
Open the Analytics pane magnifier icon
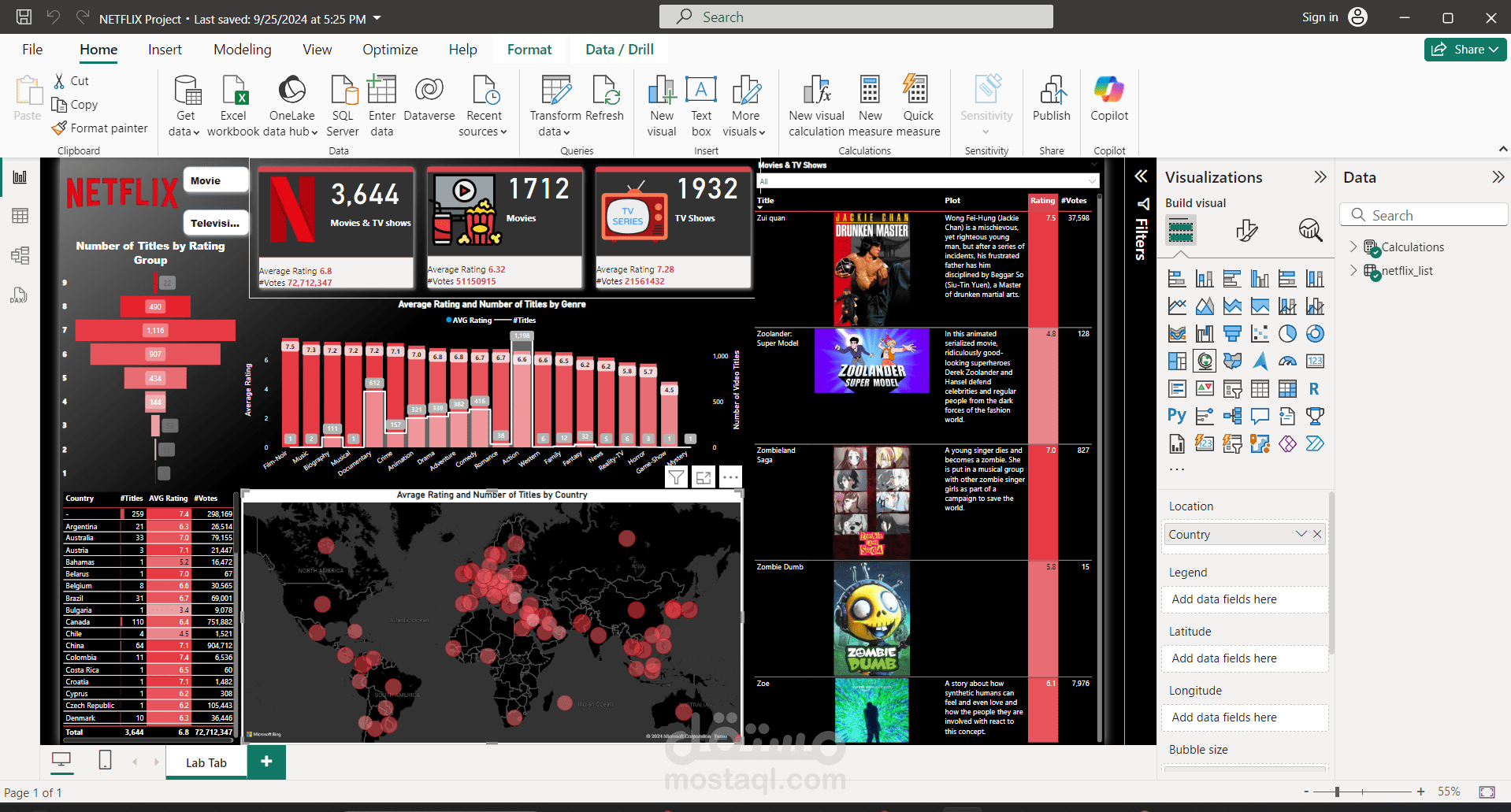tap(1310, 230)
